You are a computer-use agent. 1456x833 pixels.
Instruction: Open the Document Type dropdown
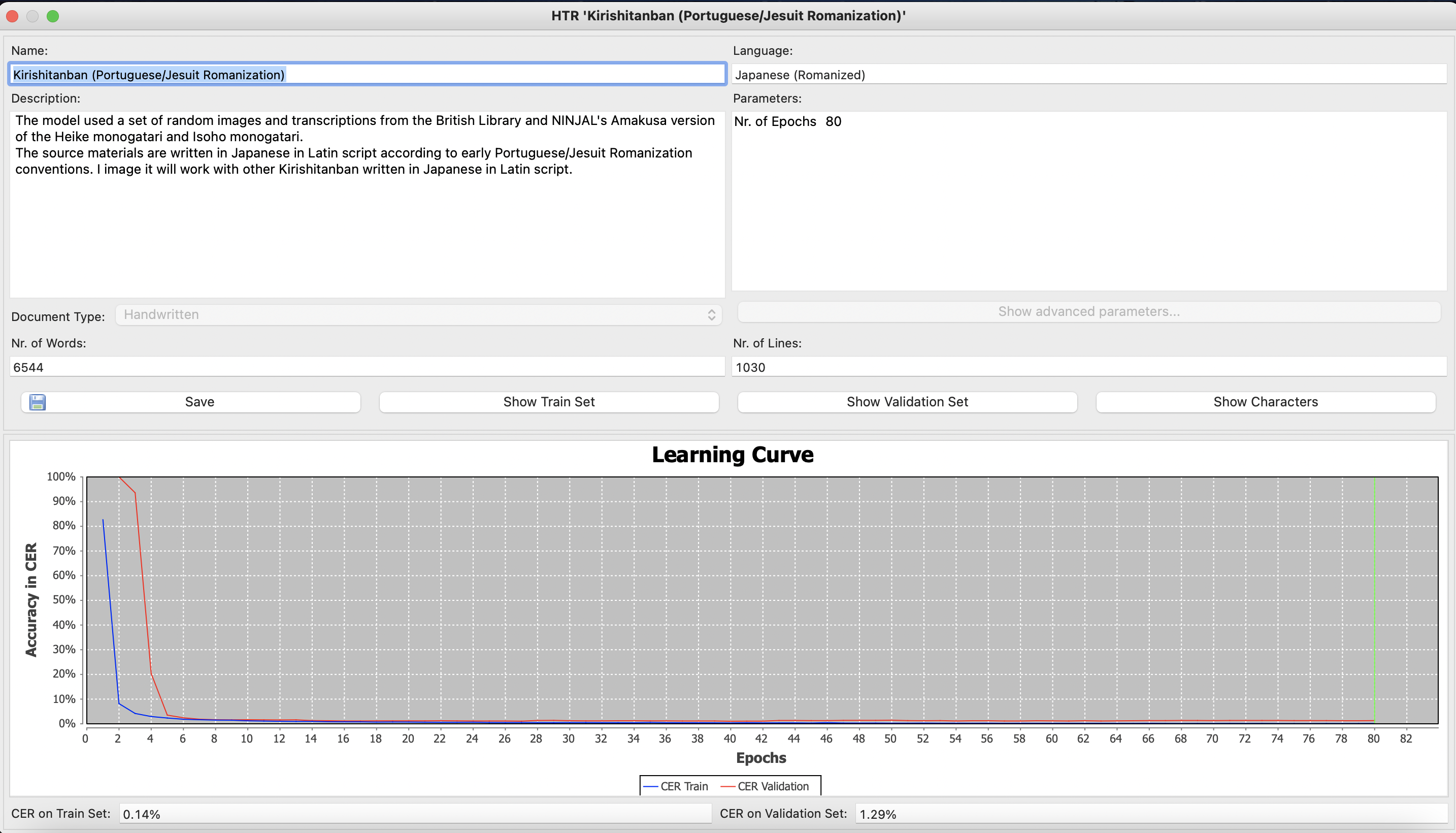tap(417, 315)
